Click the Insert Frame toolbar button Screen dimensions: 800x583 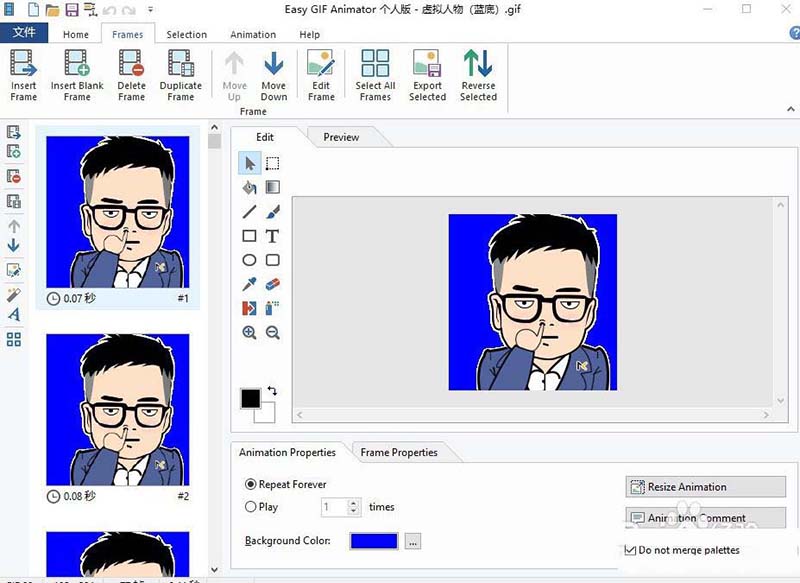pos(23,75)
